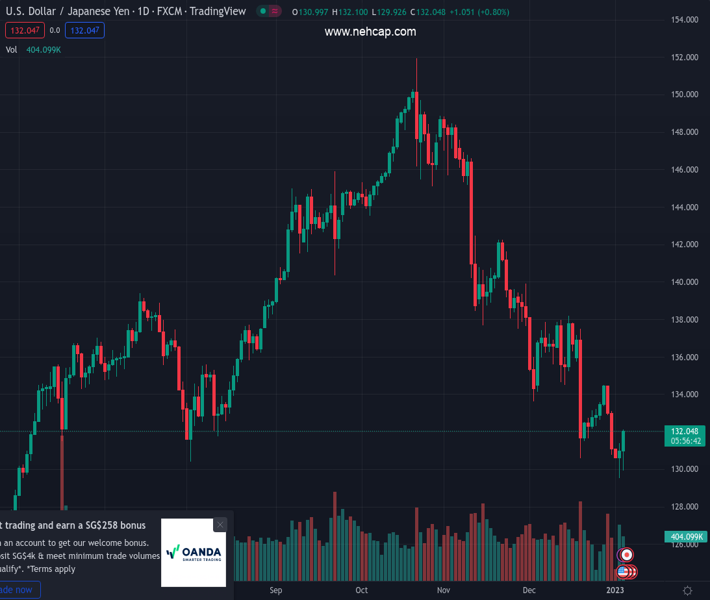Click the Sep label on time axis
The image size is (710, 600).
[276, 590]
